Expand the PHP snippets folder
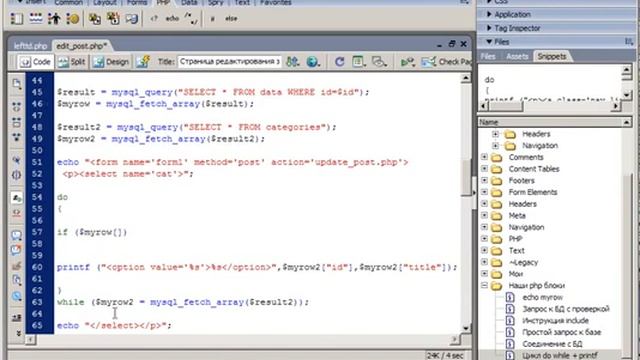 484,239
